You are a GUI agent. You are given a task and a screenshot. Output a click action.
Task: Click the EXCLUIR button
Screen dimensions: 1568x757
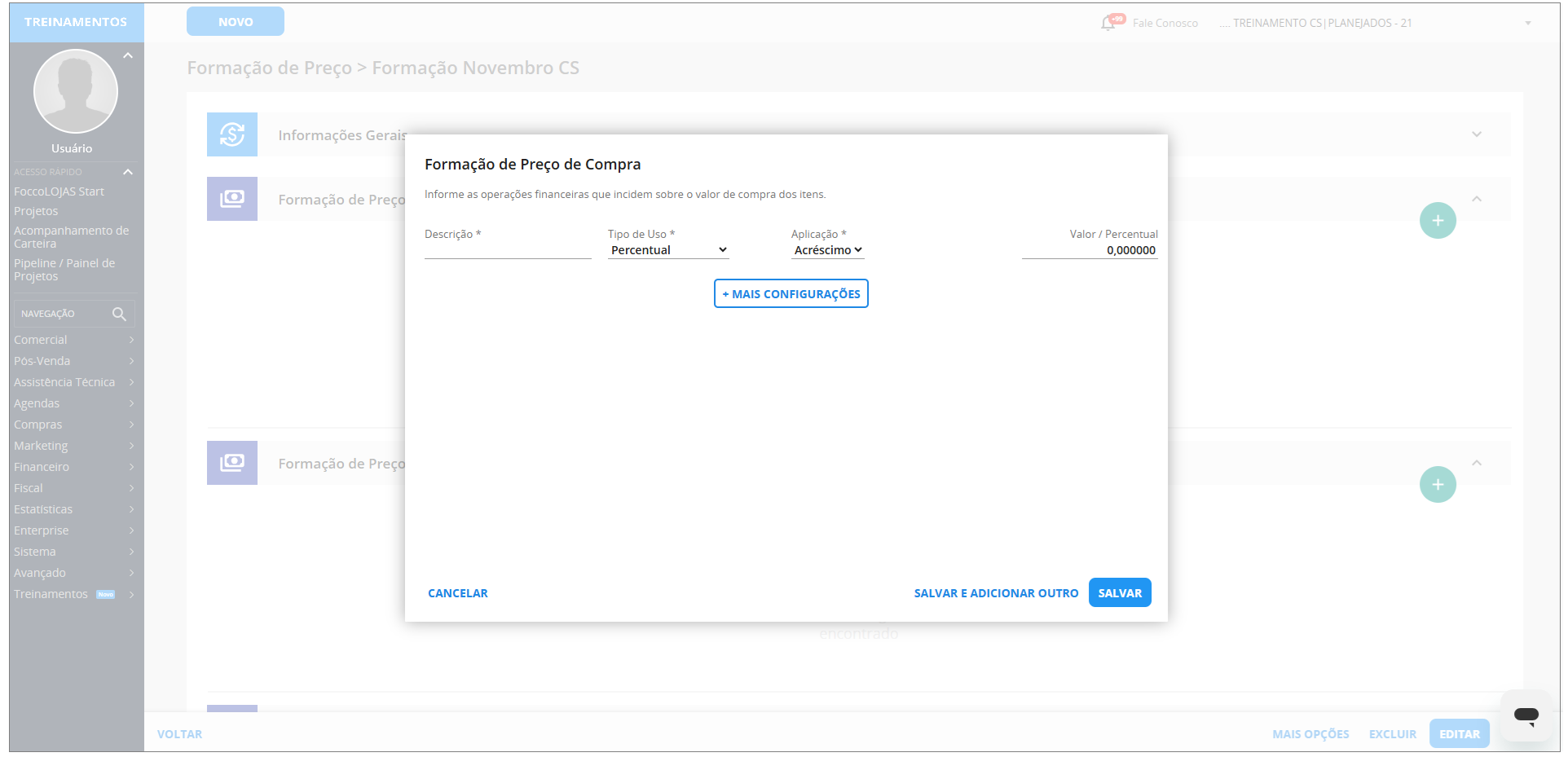pos(1393,734)
